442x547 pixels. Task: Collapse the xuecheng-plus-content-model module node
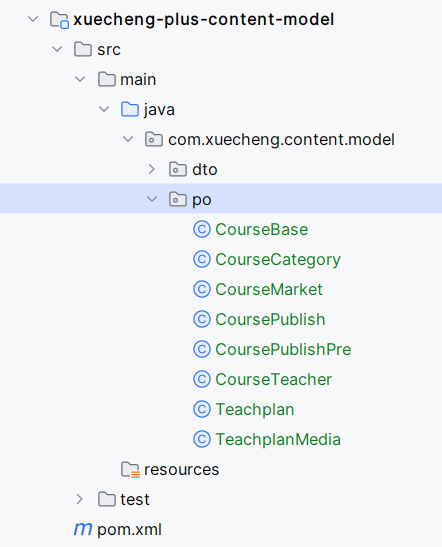(33, 19)
